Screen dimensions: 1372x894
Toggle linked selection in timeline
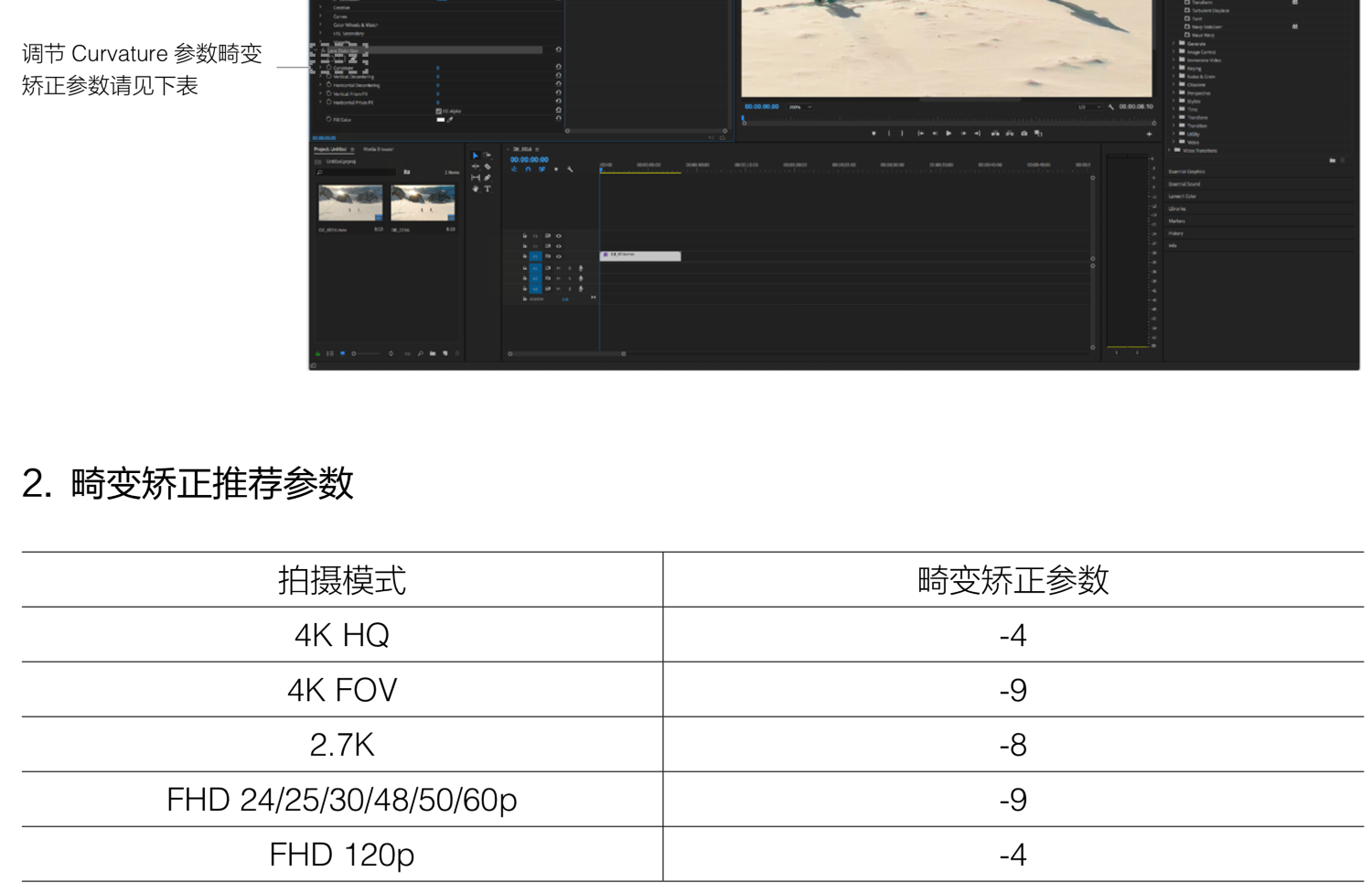click(541, 169)
